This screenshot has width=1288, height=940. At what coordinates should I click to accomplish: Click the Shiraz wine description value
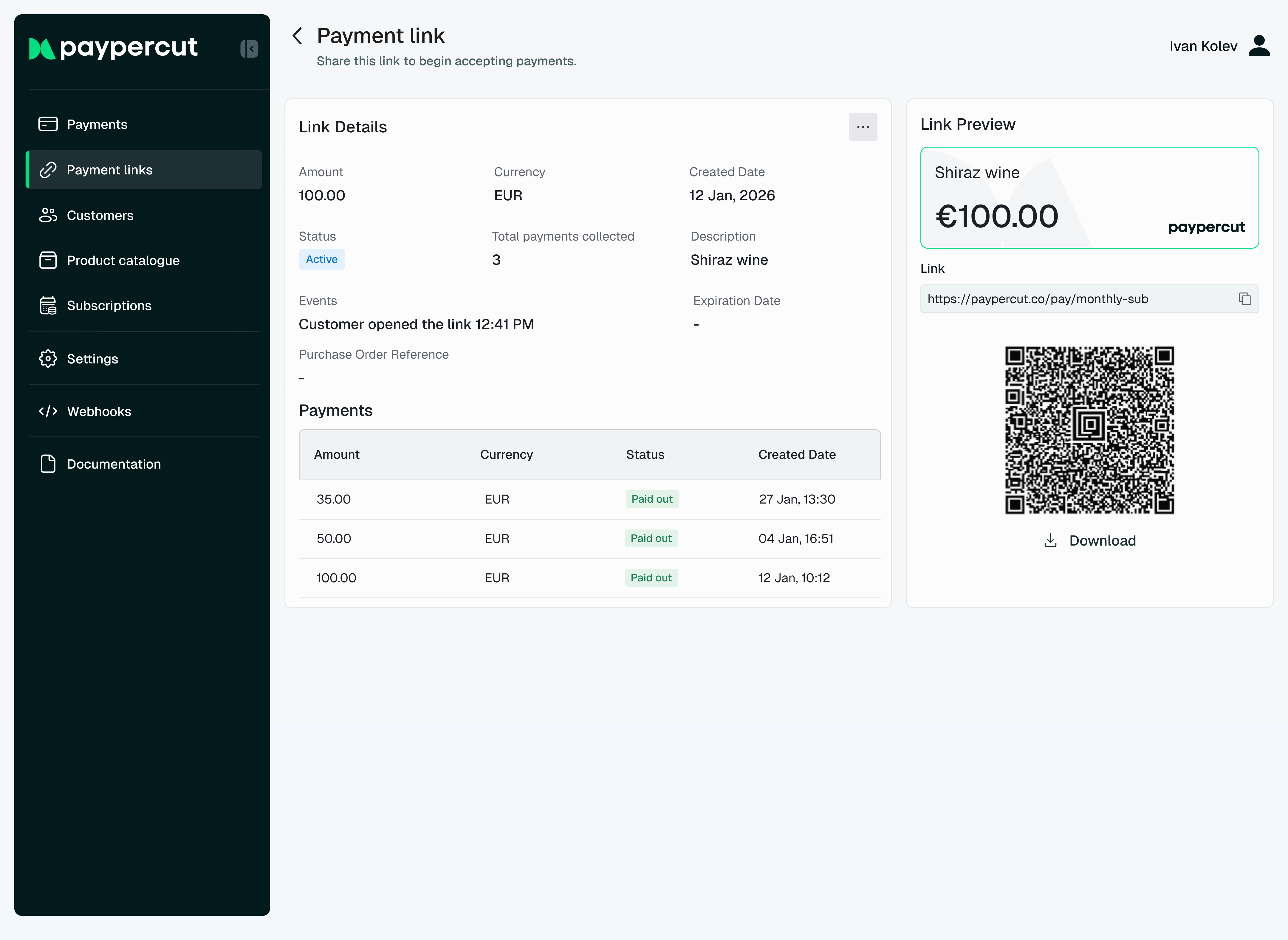pyautogui.click(x=729, y=260)
